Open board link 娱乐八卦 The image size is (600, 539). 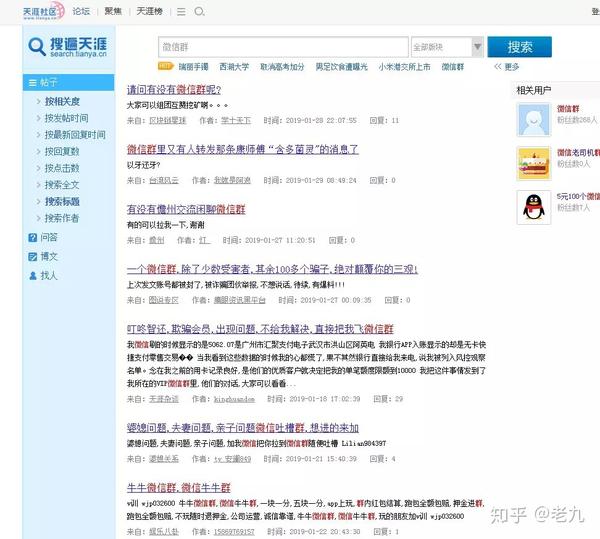164,531
